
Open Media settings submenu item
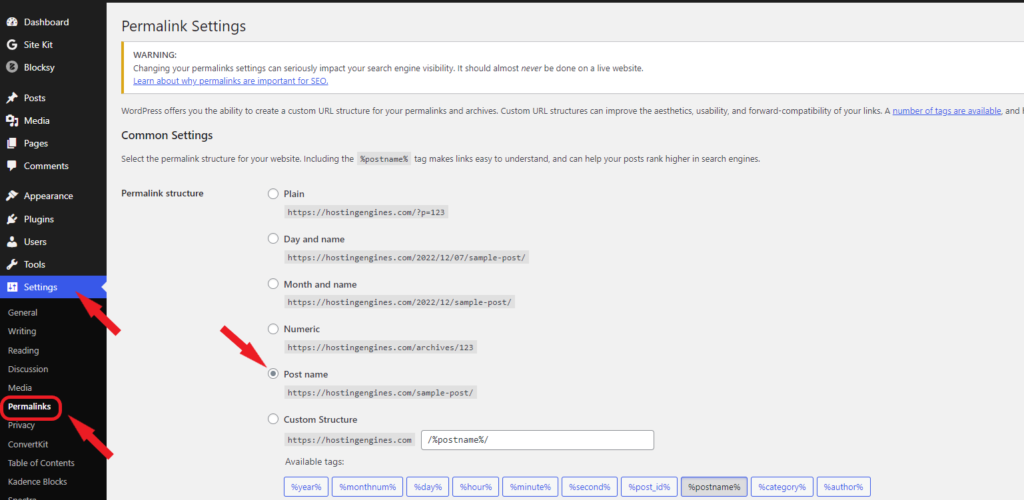pos(20,388)
